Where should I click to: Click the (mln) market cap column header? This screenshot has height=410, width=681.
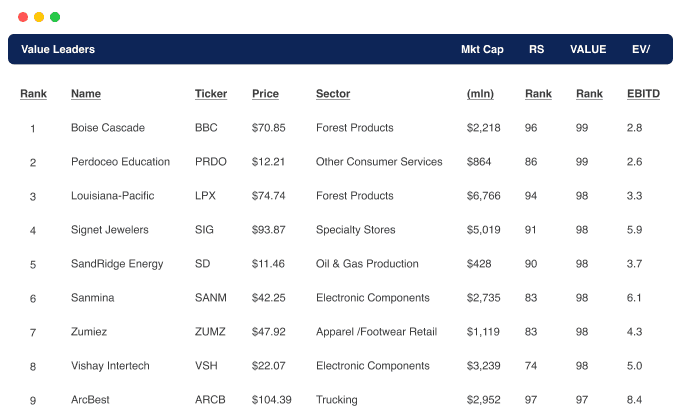tap(480, 94)
